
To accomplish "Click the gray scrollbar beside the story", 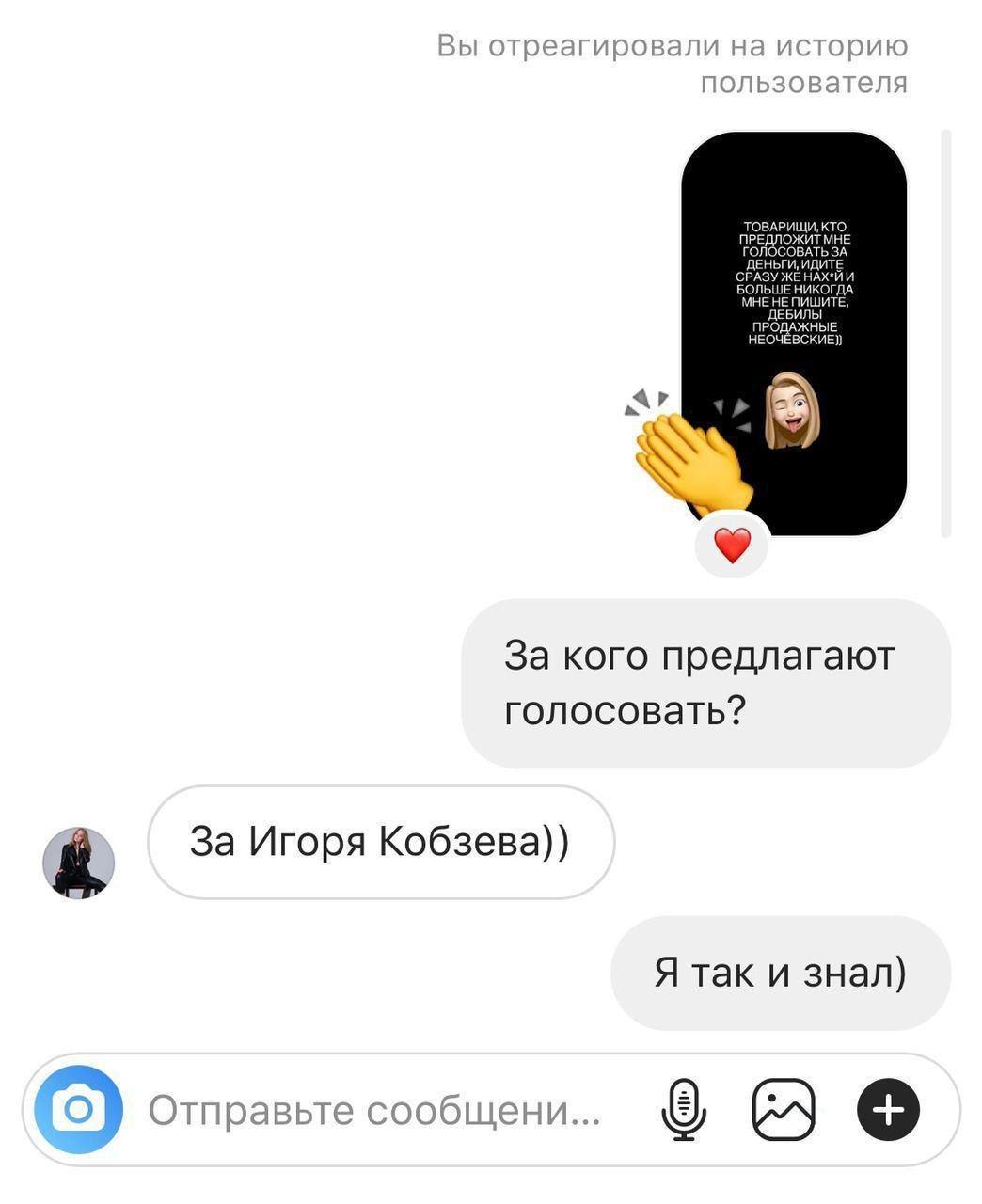I will pos(946,334).
